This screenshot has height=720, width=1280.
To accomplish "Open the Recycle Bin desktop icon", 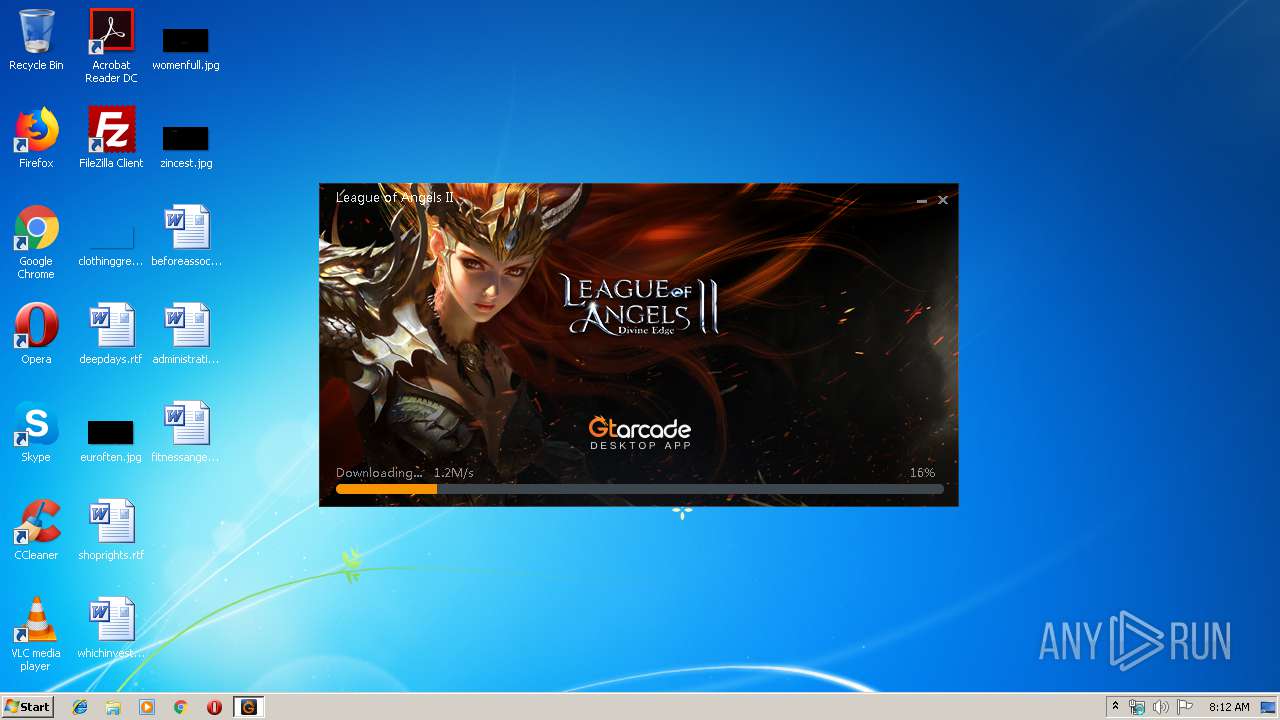I will coord(36,40).
